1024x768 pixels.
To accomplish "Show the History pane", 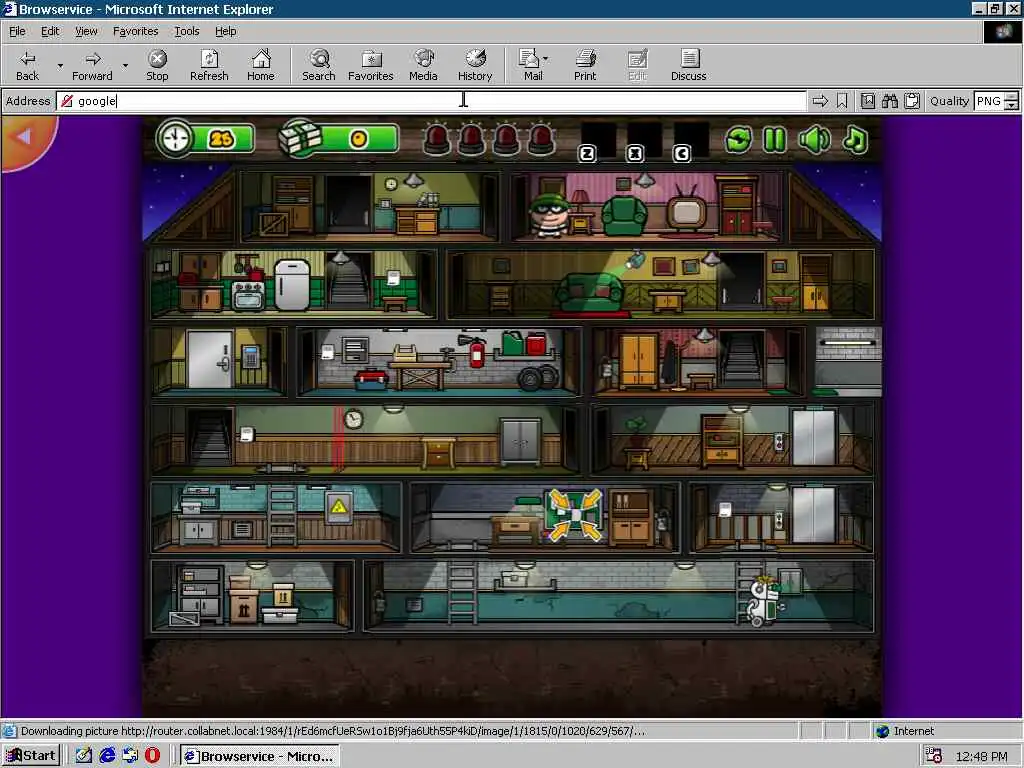I will pyautogui.click(x=475, y=65).
